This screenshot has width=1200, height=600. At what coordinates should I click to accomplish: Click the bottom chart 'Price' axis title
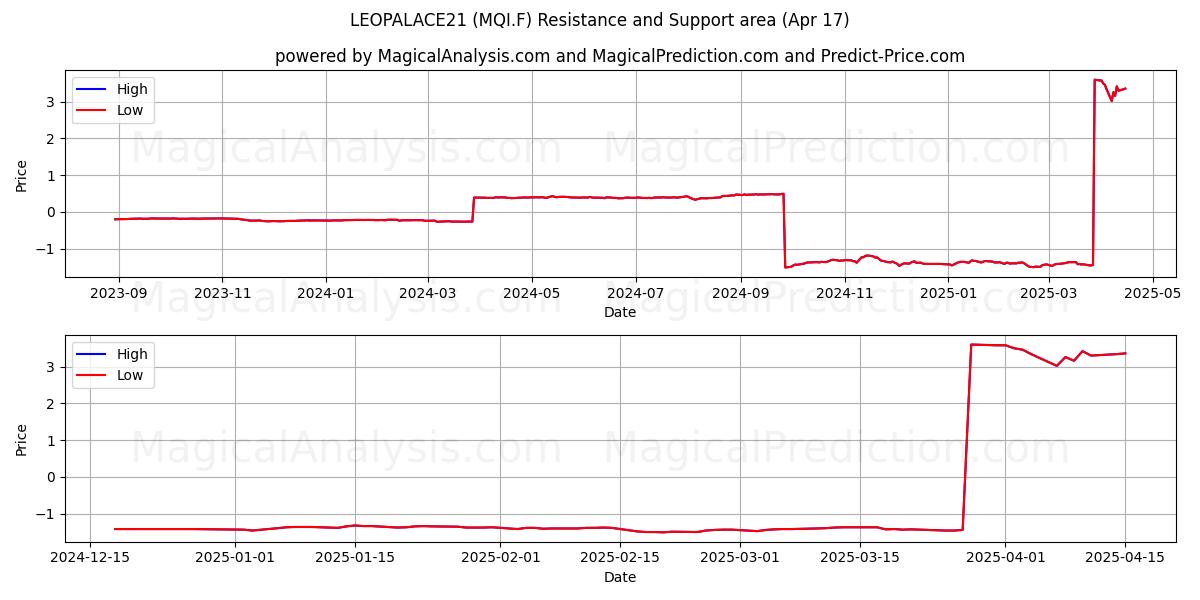point(22,439)
